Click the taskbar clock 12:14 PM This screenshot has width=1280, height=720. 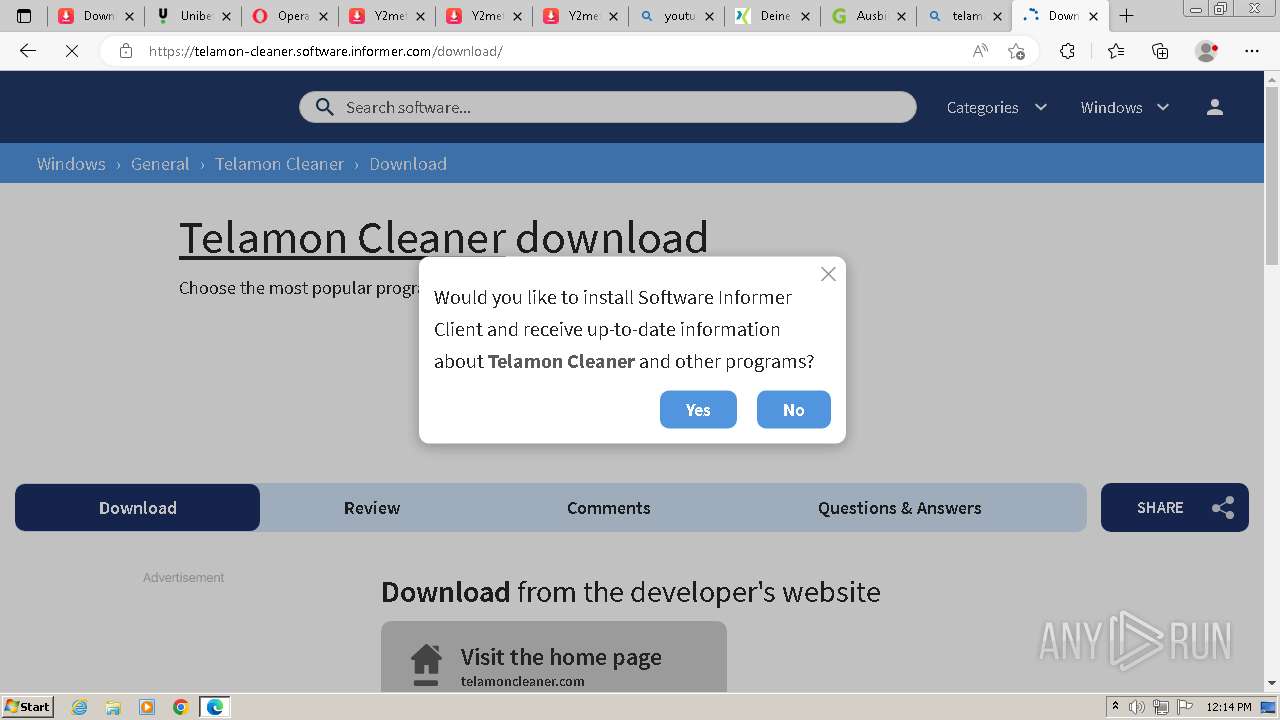1229,707
